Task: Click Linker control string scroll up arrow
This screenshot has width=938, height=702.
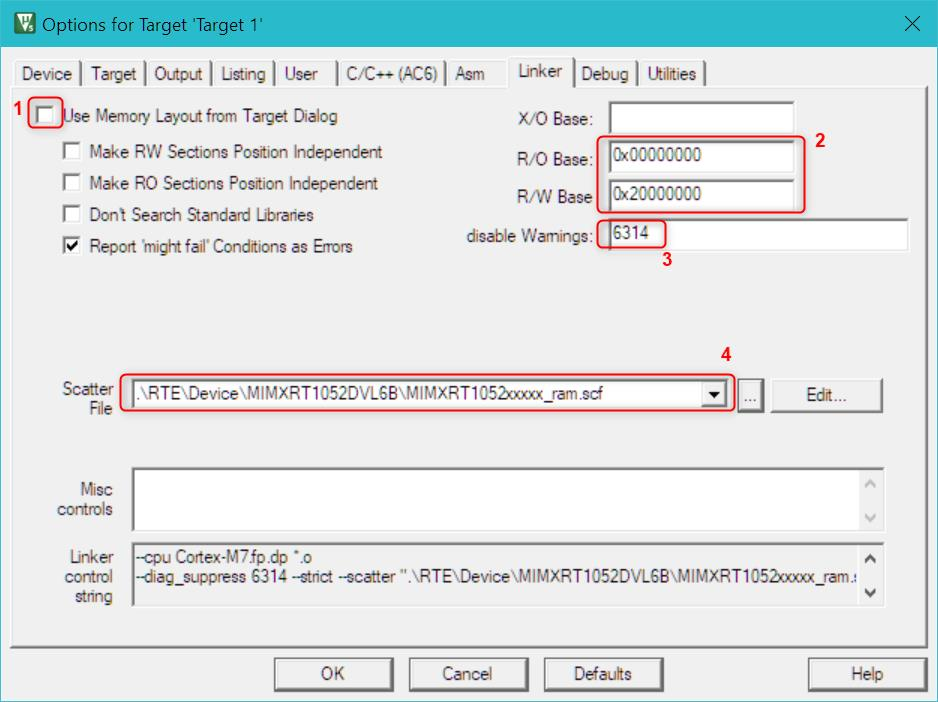Action: 870,559
